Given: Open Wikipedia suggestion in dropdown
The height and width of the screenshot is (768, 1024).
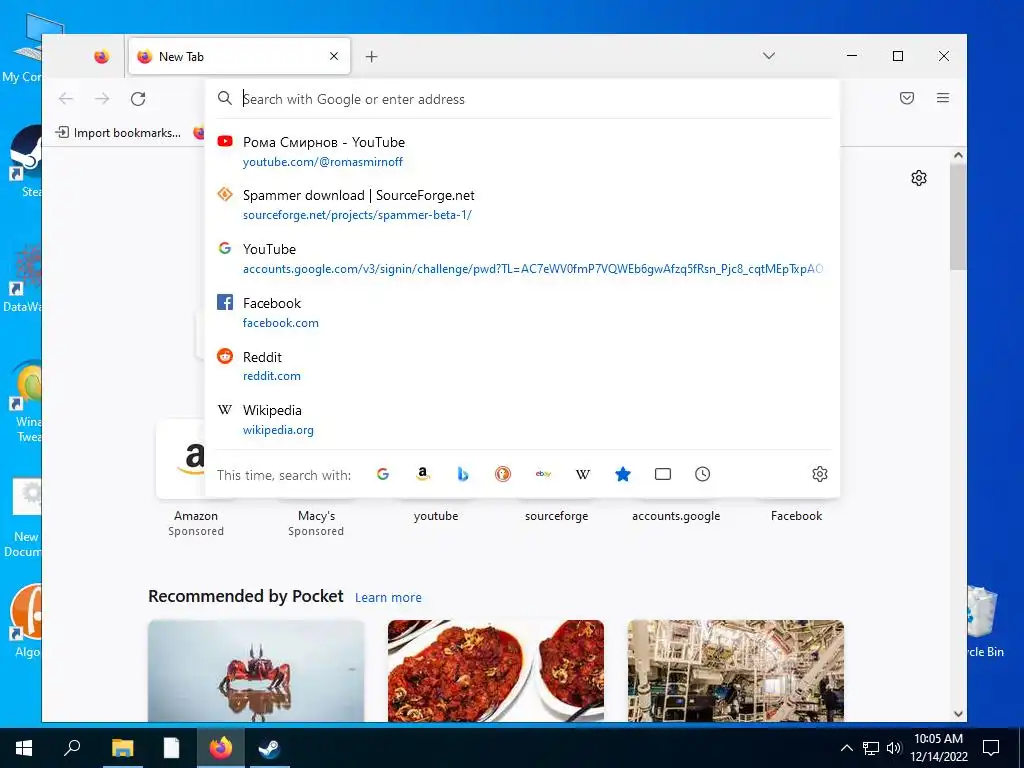Looking at the screenshot, I should (x=522, y=420).
